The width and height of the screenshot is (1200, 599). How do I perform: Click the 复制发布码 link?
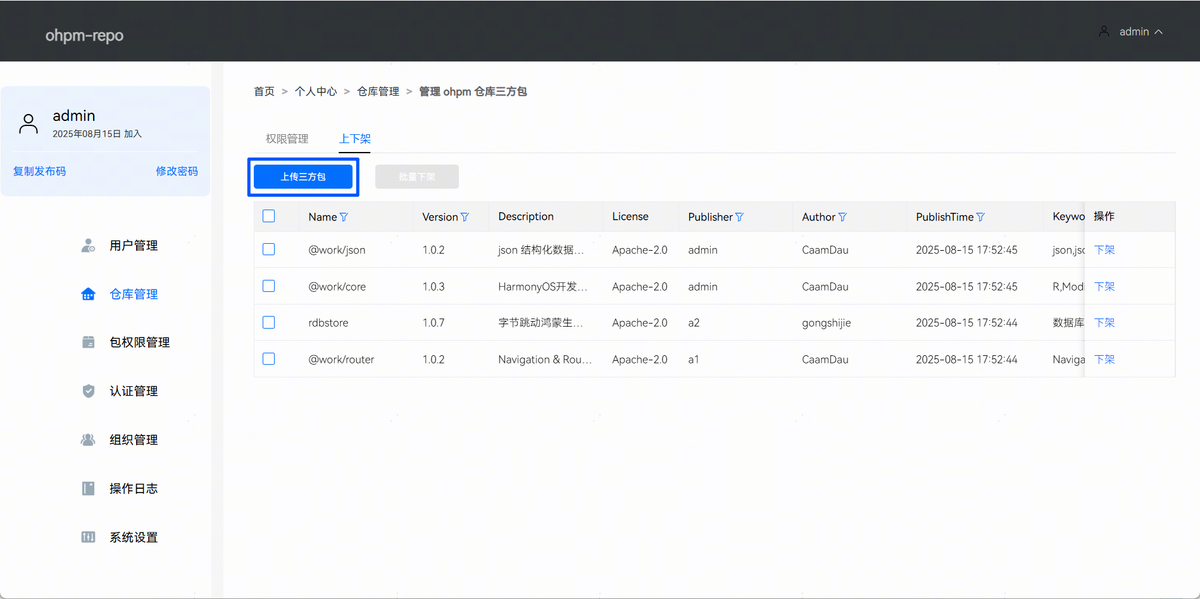(40, 171)
